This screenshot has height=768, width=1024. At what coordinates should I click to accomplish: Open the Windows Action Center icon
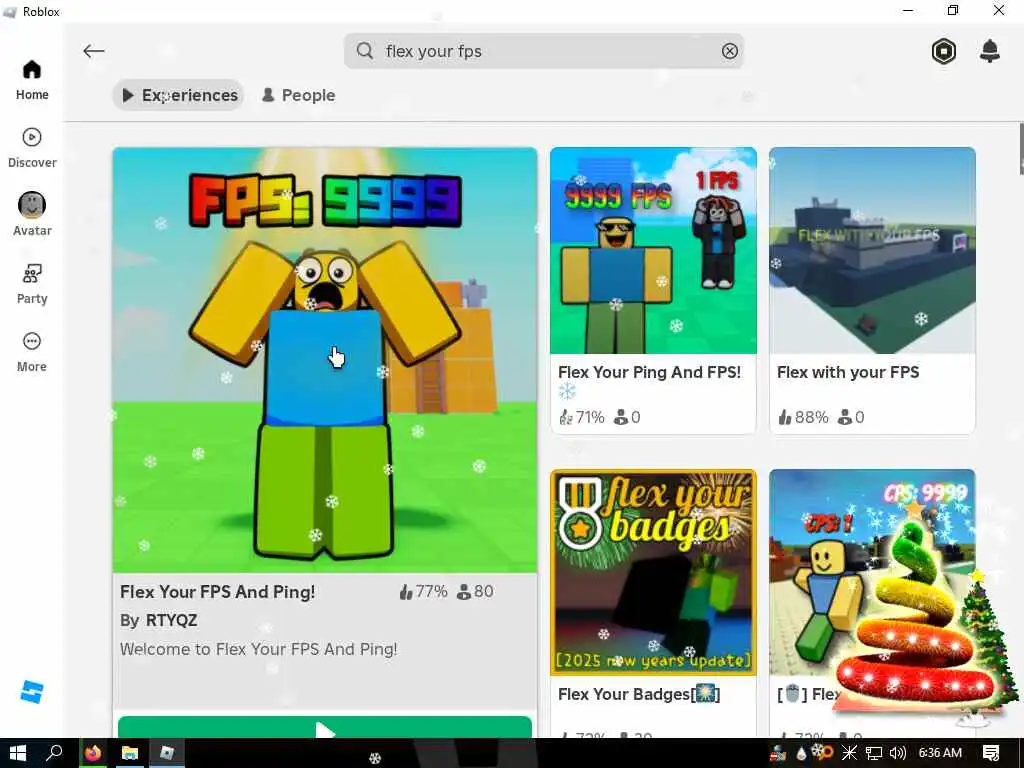point(991,753)
